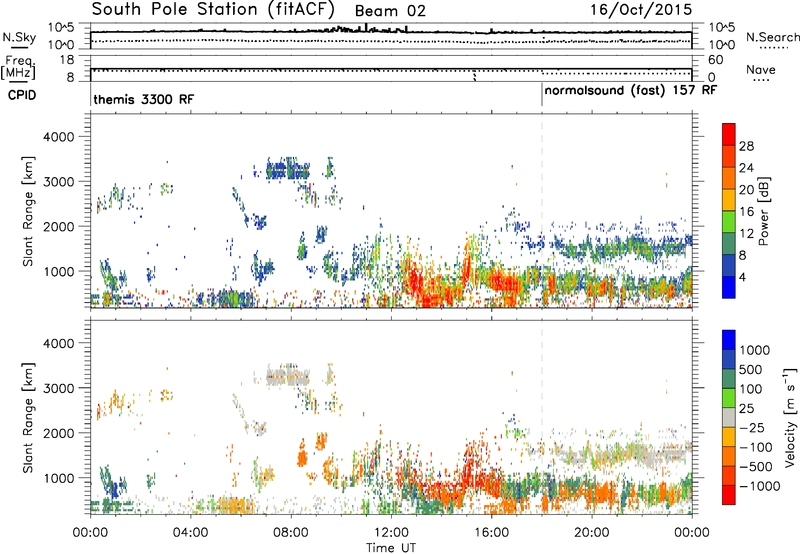
Task: Click the '1000' velocity colorbar tick
Action: 754,350
